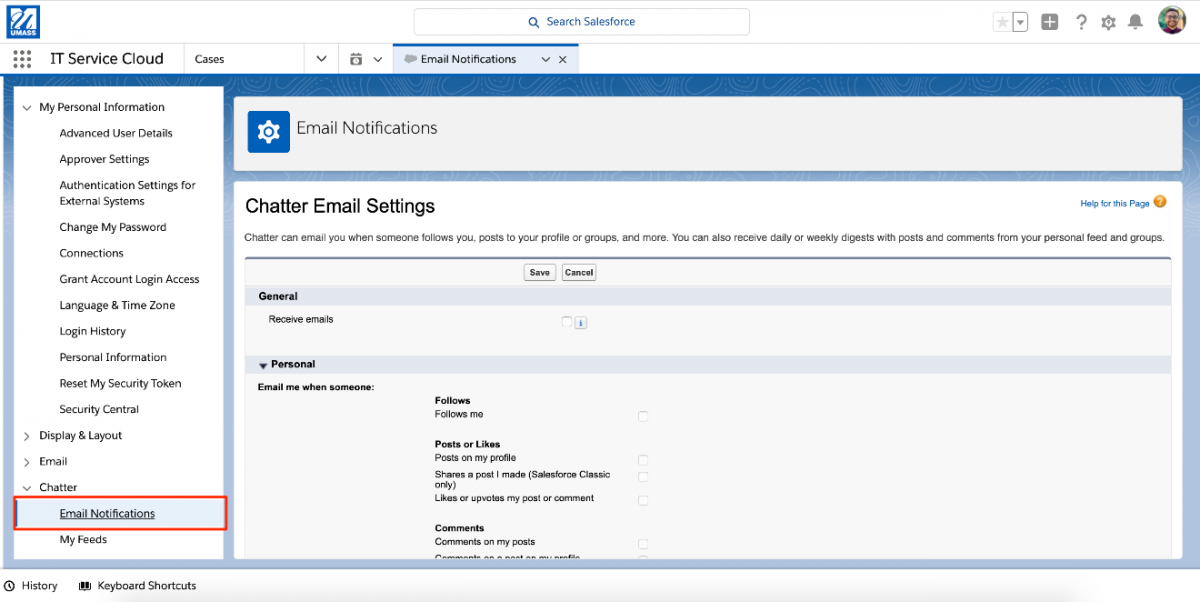The image size is (1200, 602).
Task: Open Personal Information page
Action: 113,357
